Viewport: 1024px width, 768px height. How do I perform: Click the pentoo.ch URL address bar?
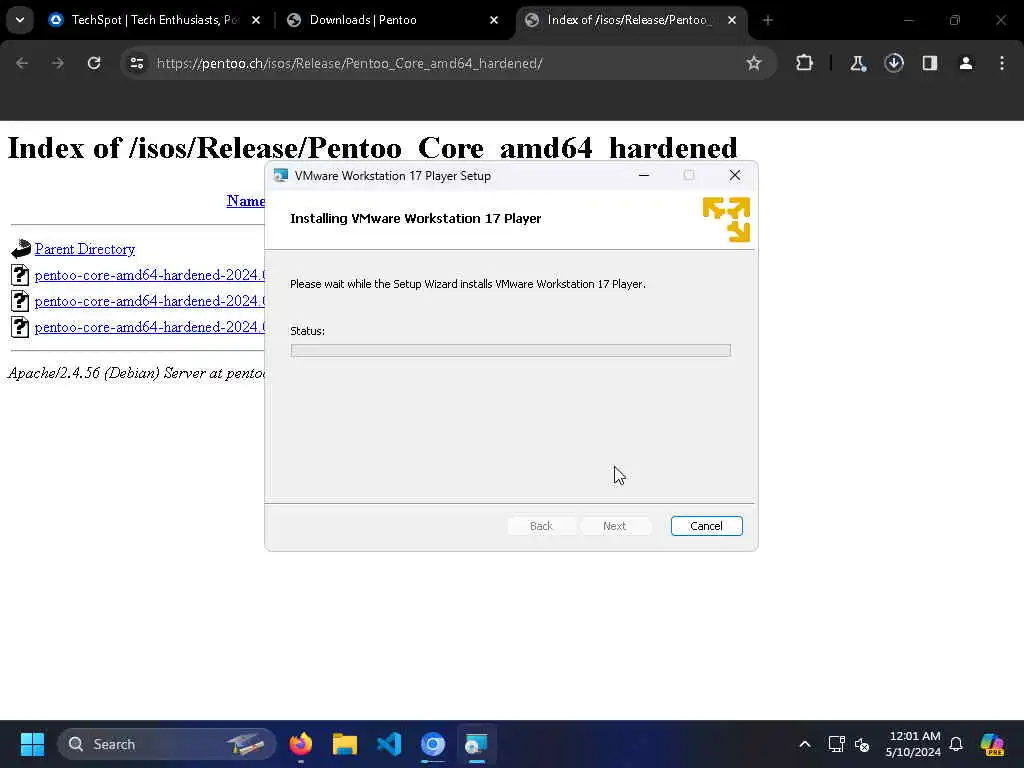(349, 63)
